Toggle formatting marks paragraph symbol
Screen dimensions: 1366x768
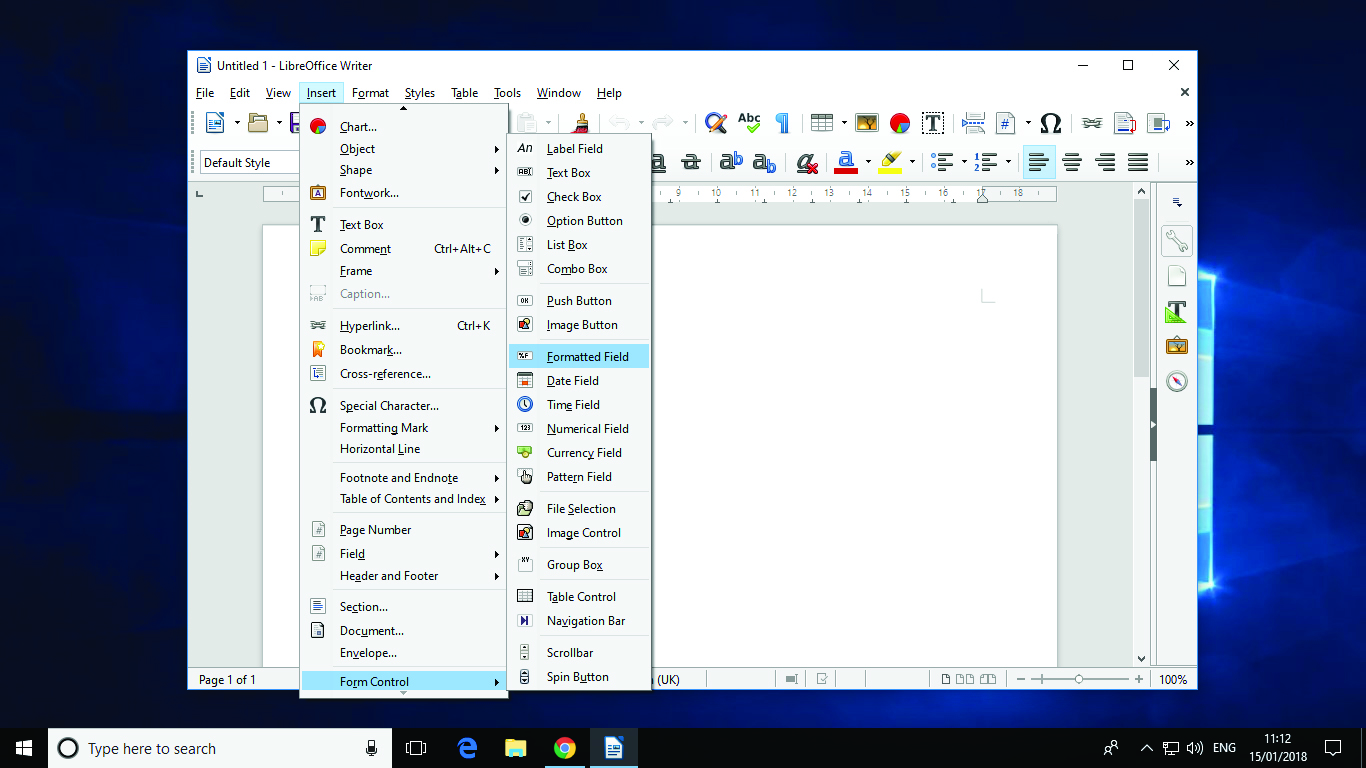(782, 123)
